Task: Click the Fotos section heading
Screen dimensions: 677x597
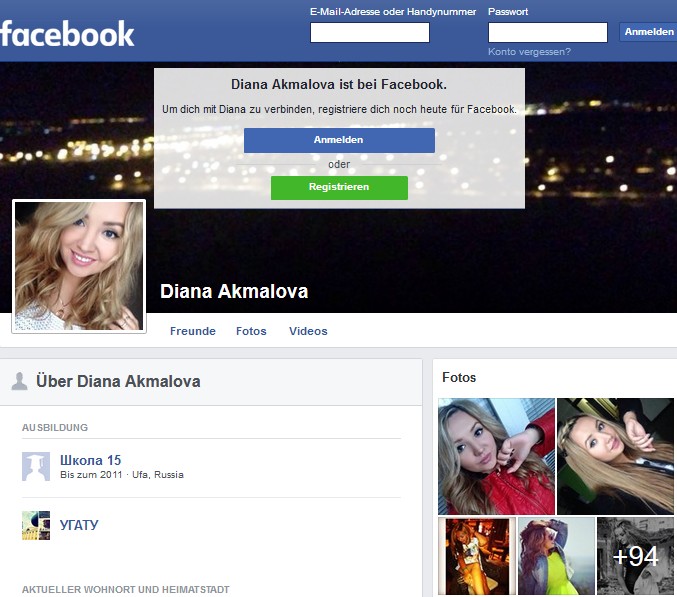Action: pos(459,378)
